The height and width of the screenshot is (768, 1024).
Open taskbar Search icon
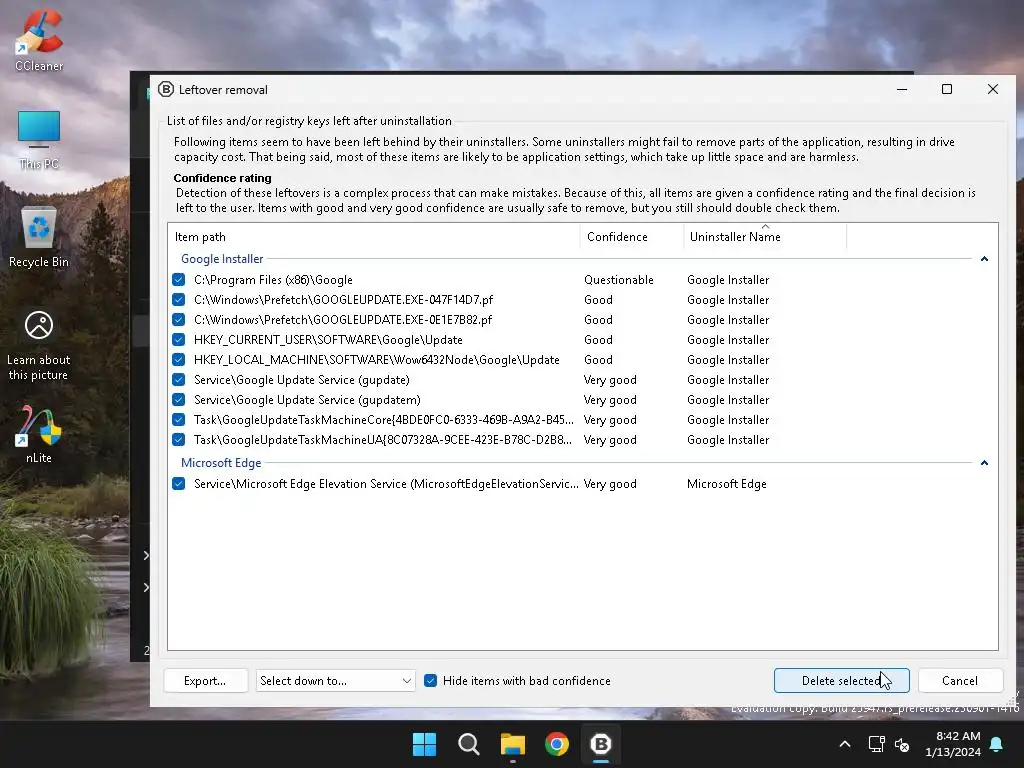(468, 744)
